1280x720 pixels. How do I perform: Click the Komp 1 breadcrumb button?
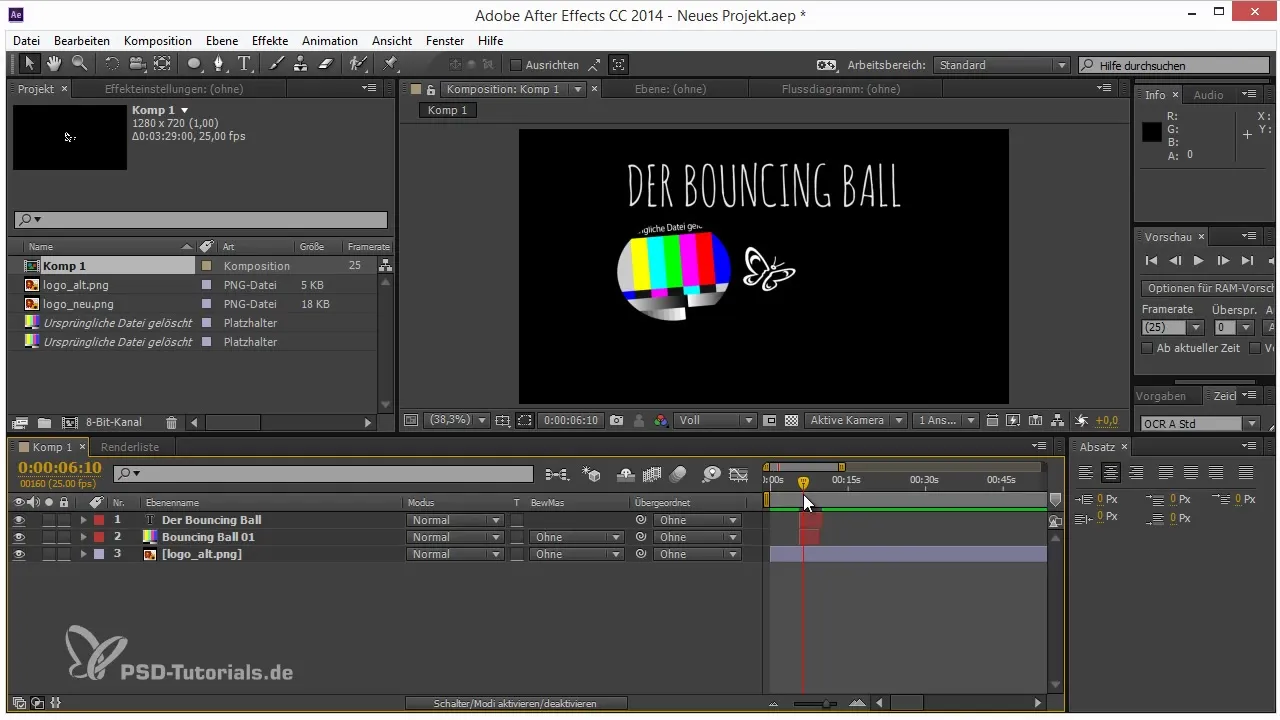point(447,110)
